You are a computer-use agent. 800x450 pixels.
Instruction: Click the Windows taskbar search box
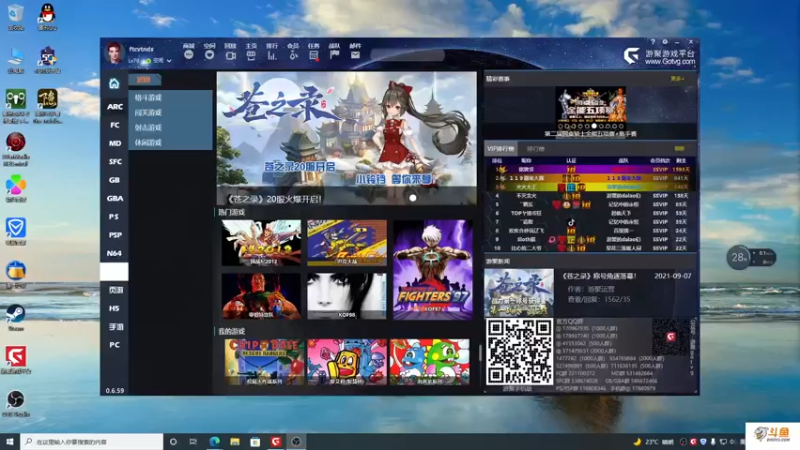click(x=92, y=441)
